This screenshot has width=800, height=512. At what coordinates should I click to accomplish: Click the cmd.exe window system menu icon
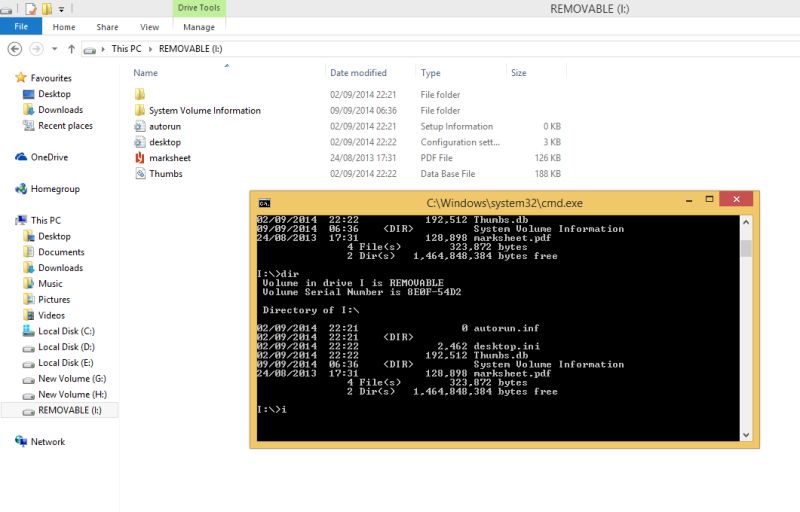point(264,203)
